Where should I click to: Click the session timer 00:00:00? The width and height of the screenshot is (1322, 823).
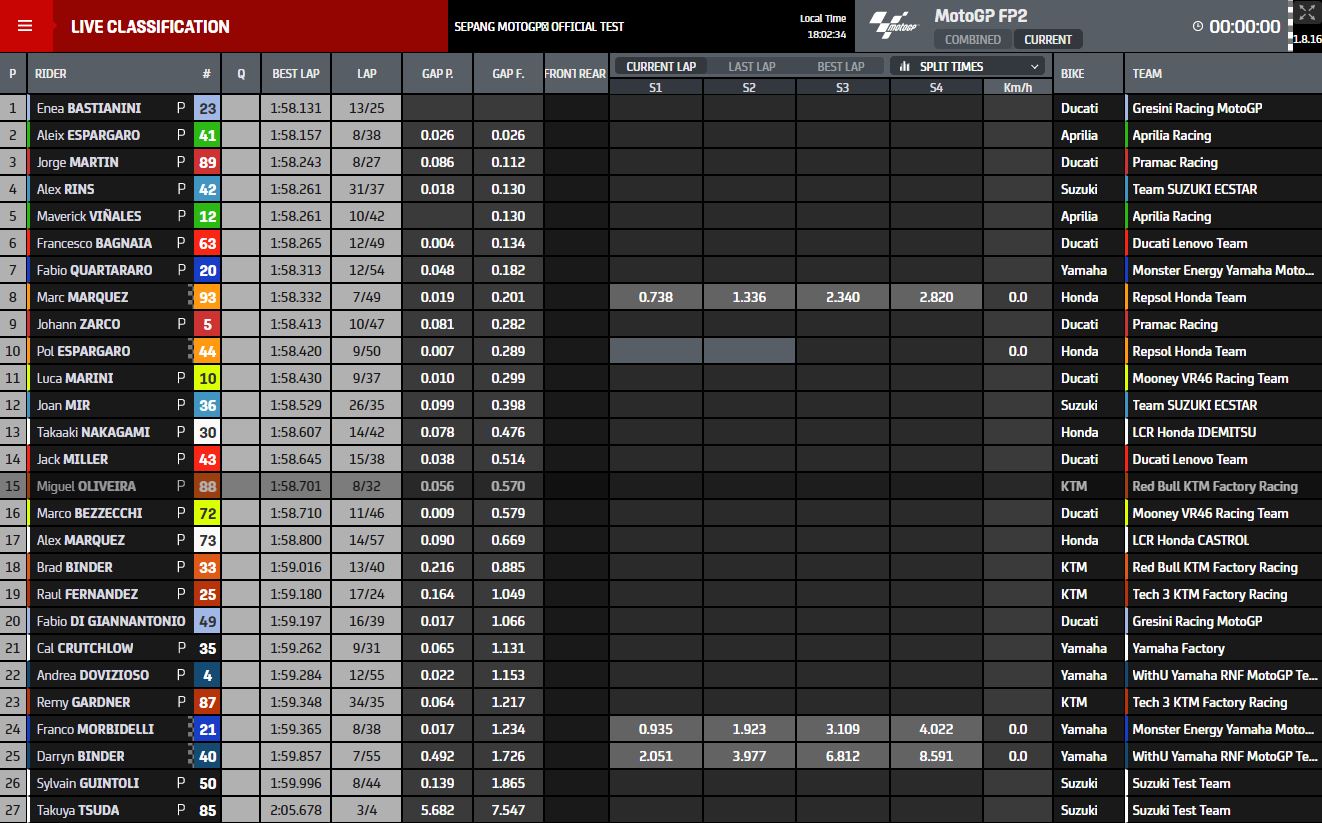click(1244, 27)
